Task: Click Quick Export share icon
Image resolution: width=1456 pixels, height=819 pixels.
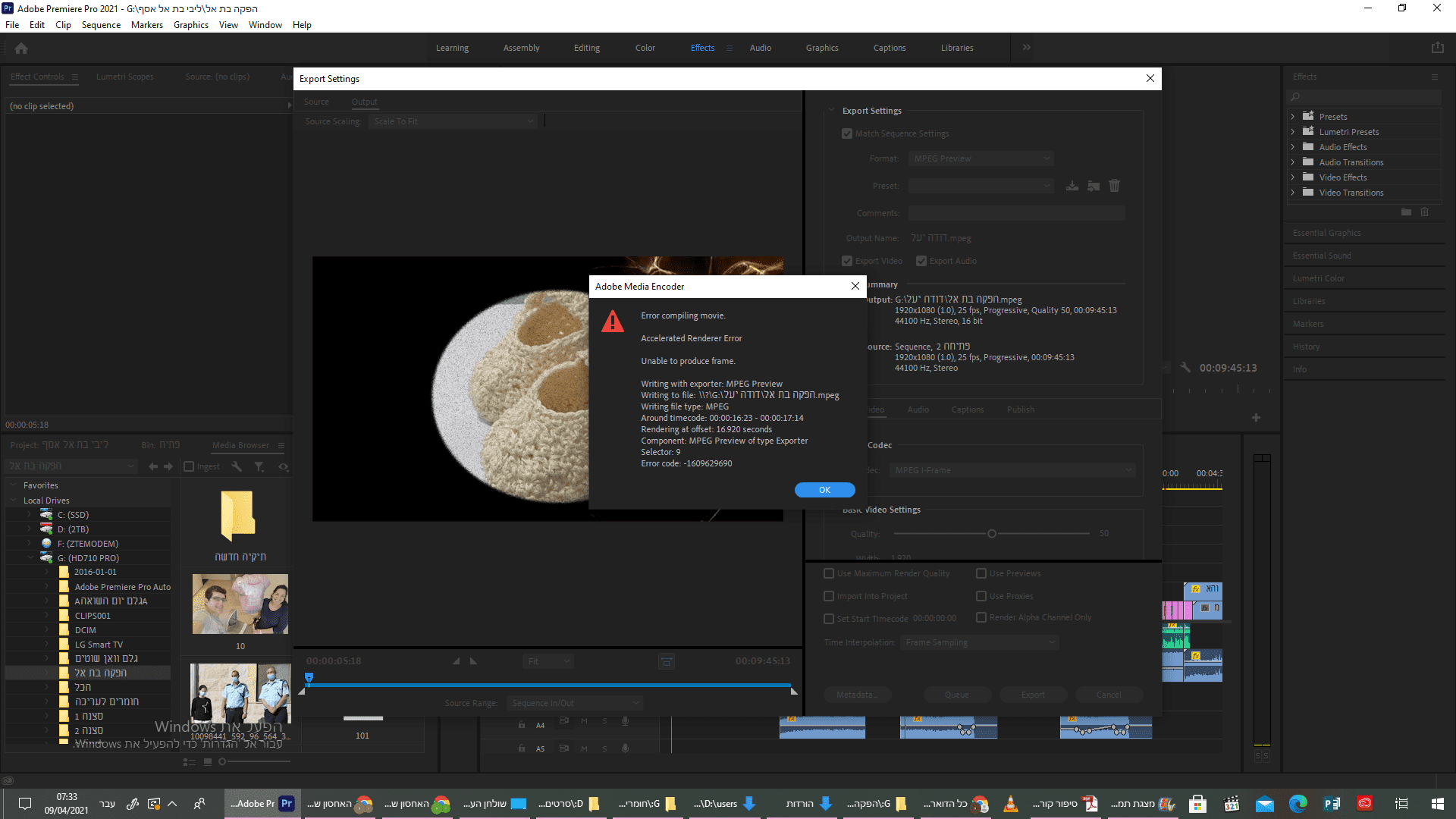Action: pos(1437,48)
